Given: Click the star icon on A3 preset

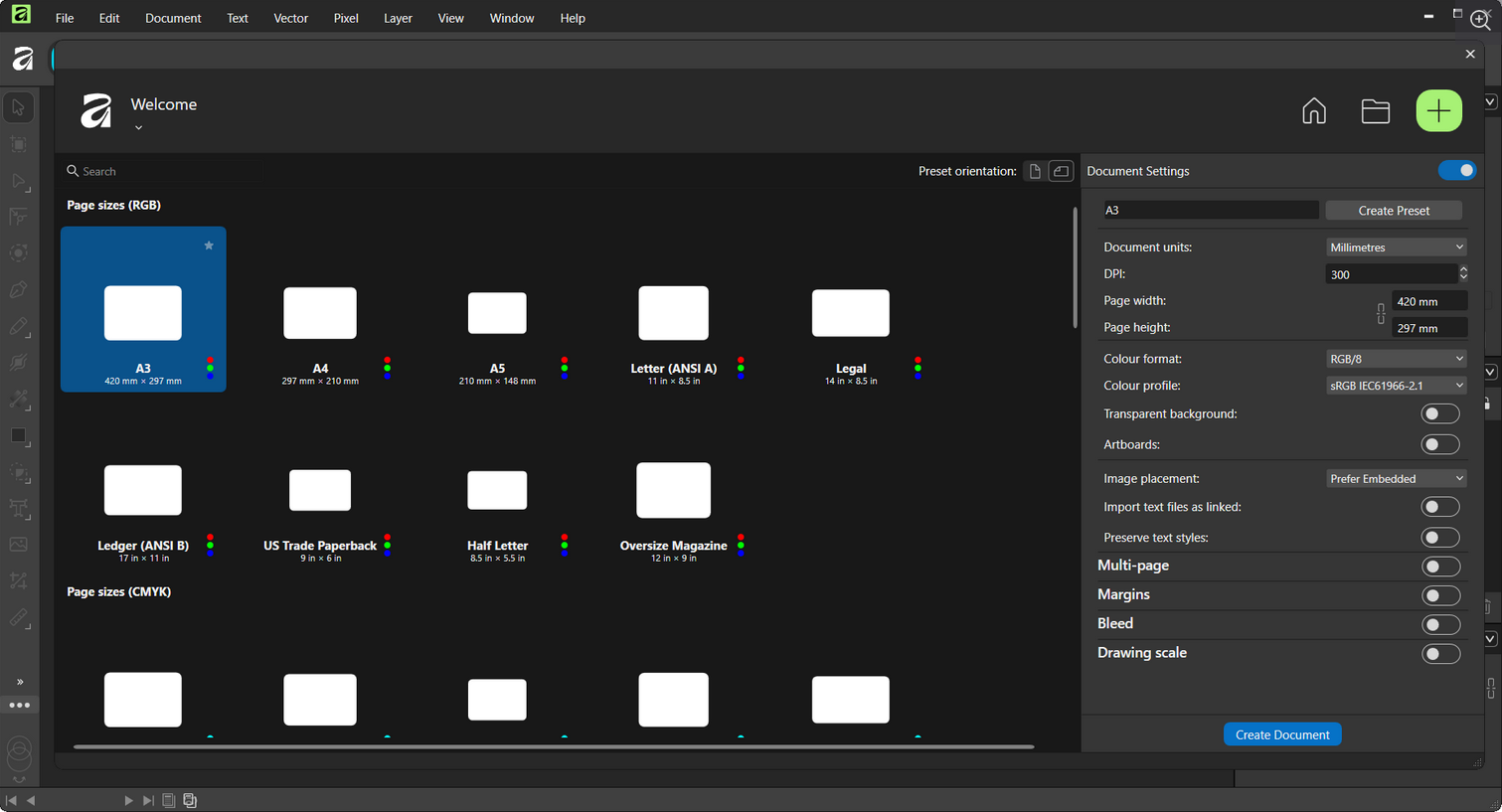Looking at the screenshot, I should click(x=209, y=245).
